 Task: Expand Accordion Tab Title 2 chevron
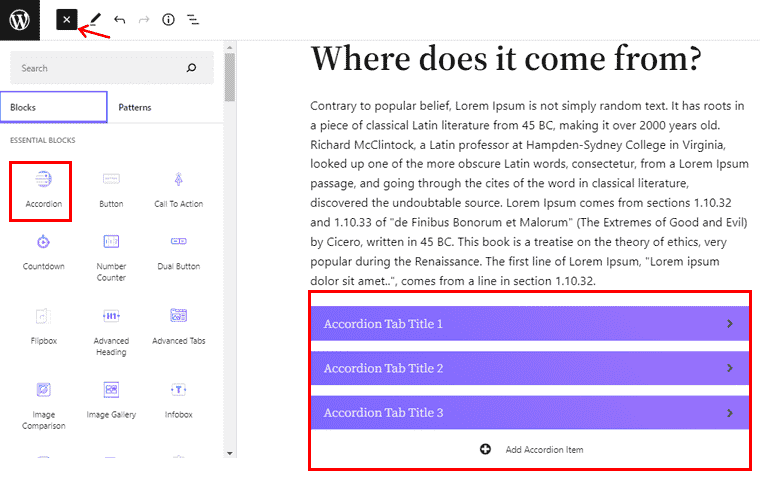point(730,368)
